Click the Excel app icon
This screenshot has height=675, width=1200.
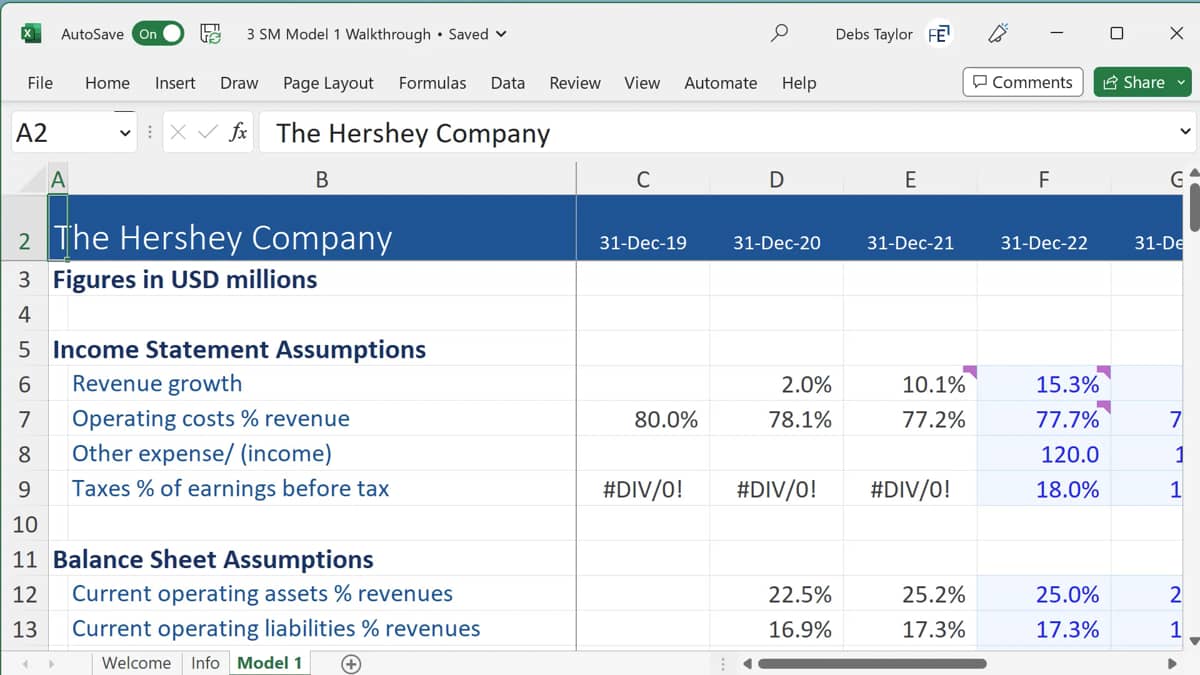tap(31, 34)
